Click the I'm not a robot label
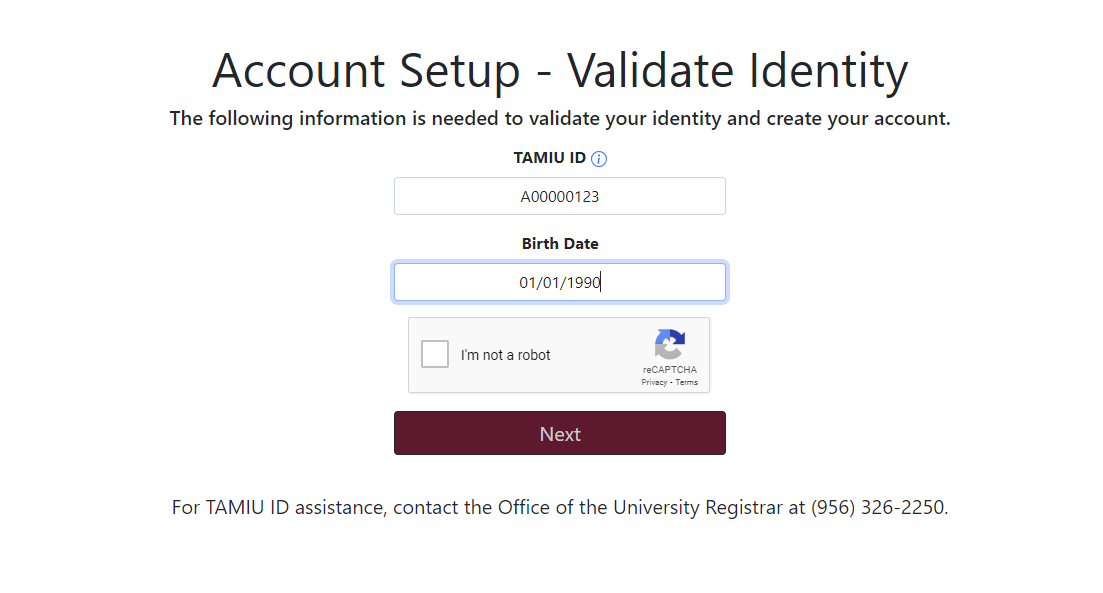This screenshot has width=1103, height=593. [505, 355]
